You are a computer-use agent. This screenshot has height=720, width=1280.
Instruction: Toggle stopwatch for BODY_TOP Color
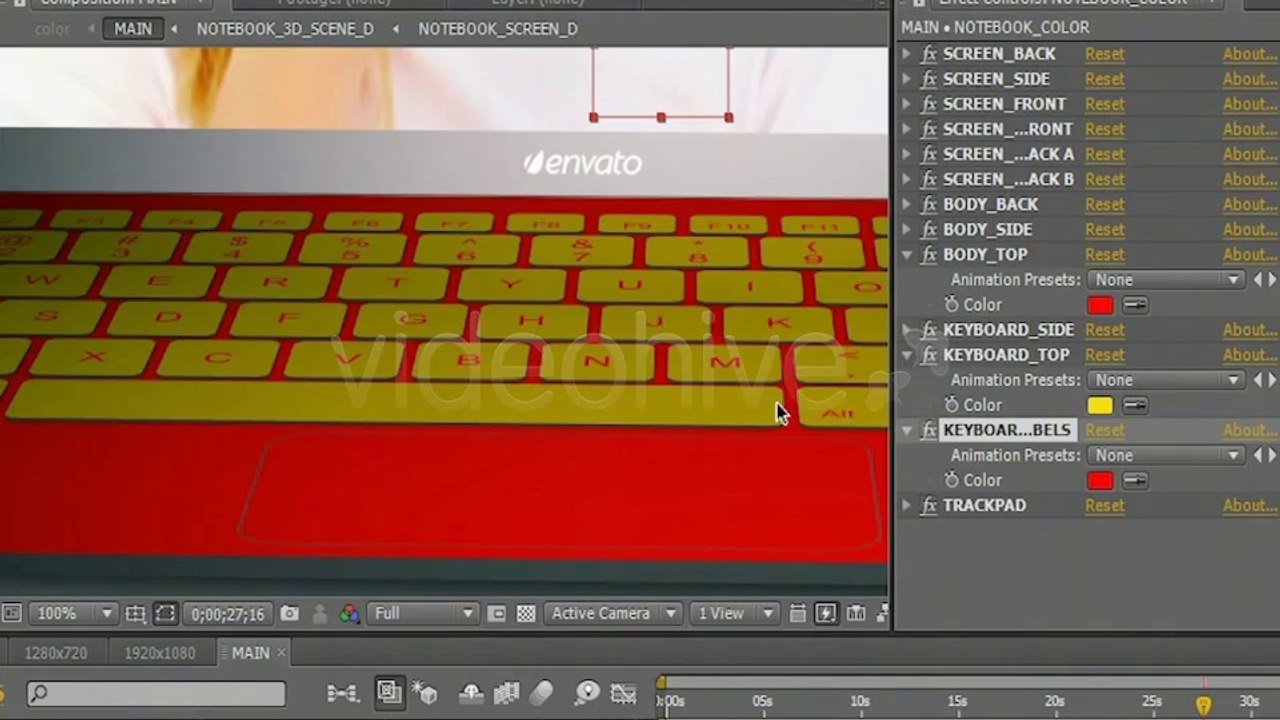click(952, 305)
